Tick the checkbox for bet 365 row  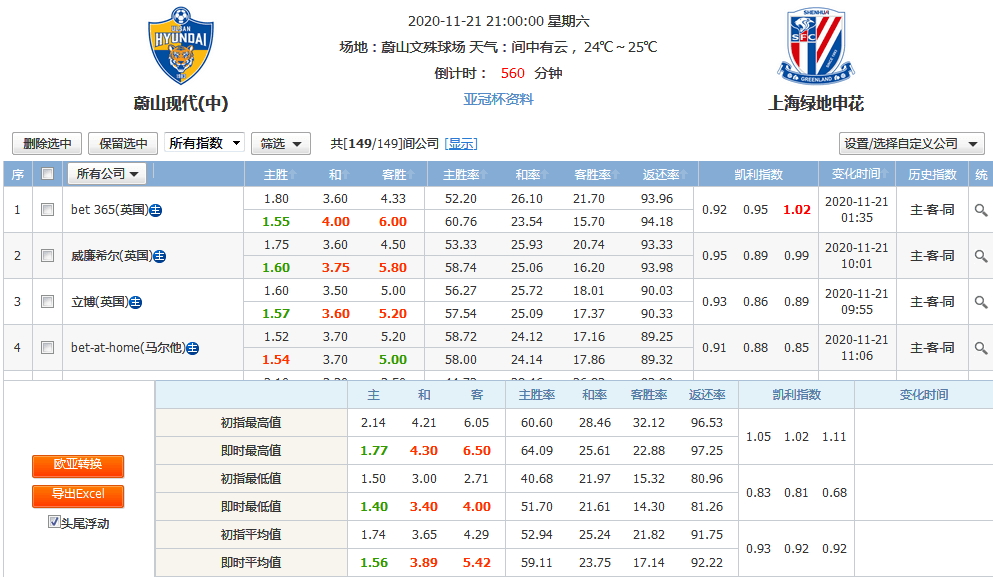[47, 210]
